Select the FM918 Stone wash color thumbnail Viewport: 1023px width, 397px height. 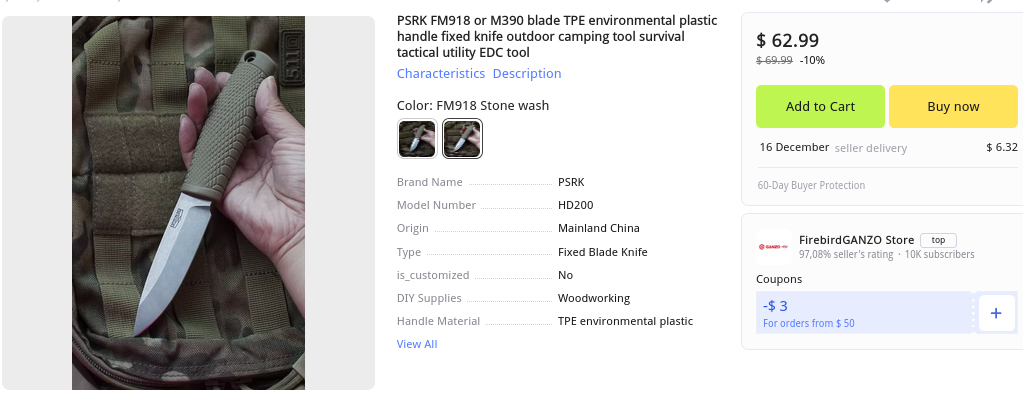pos(462,139)
